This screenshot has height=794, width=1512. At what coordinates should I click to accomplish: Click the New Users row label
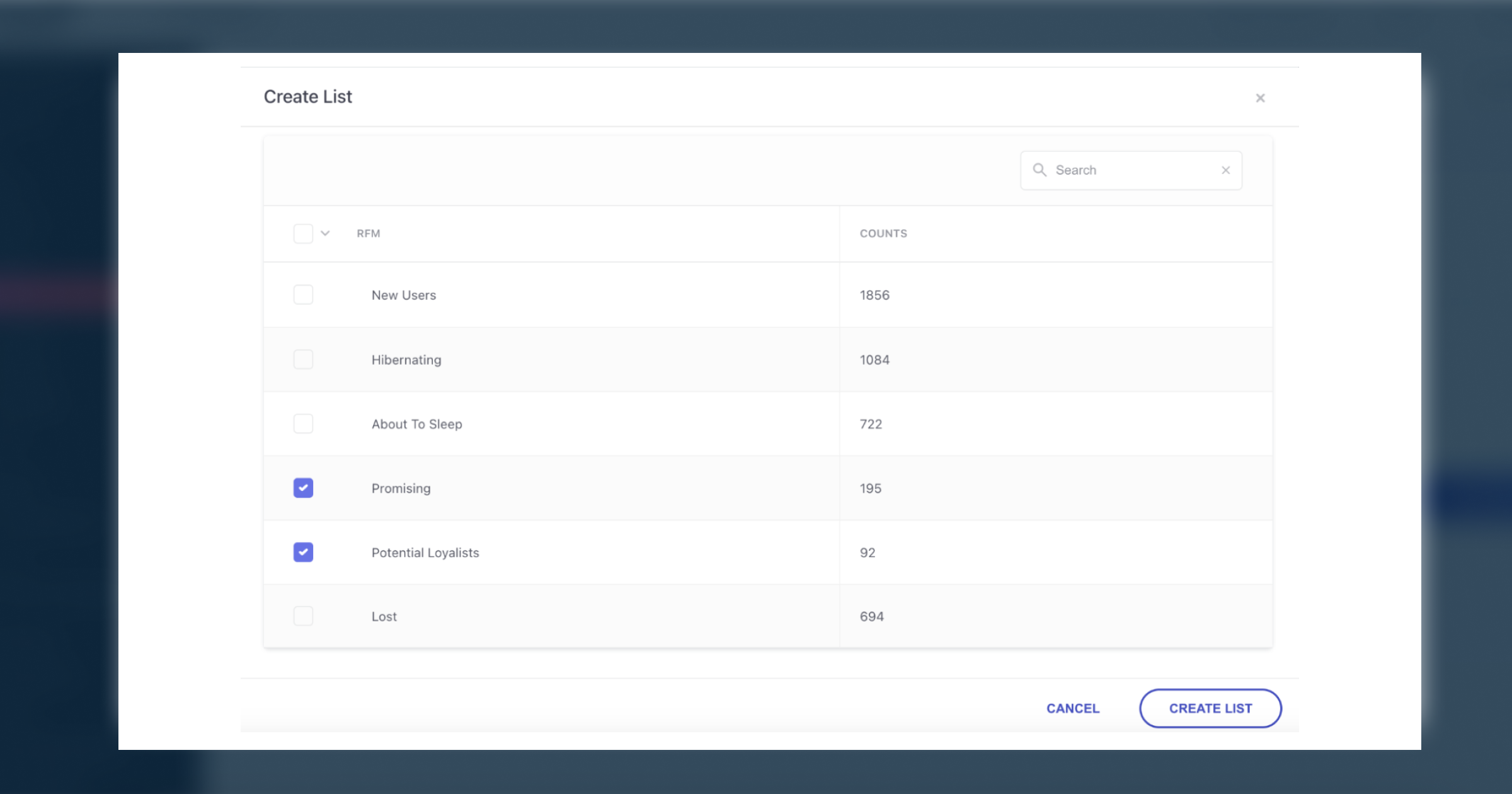pos(403,295)
